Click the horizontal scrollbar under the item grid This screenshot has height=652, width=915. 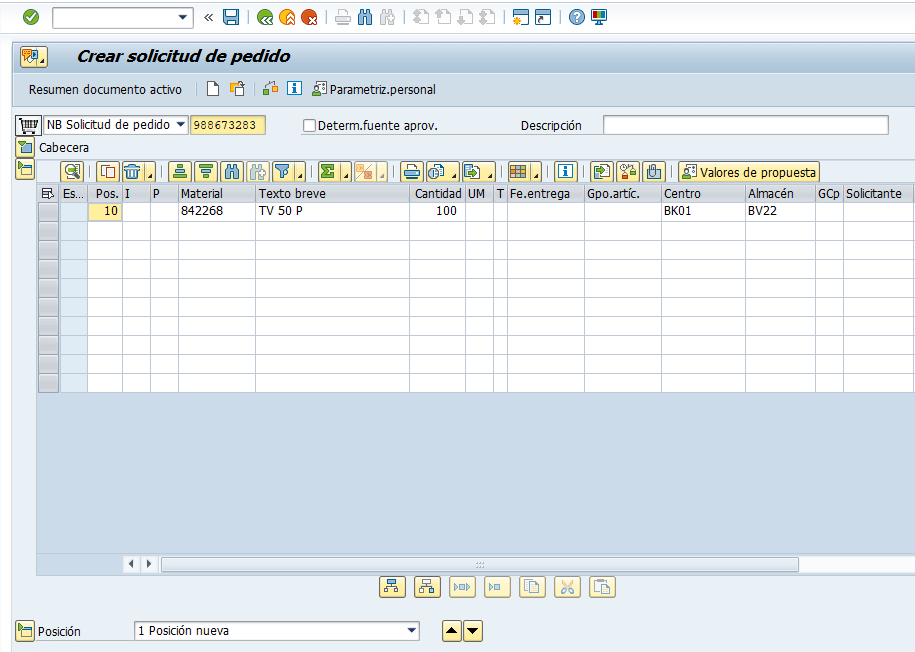(479, 564)
